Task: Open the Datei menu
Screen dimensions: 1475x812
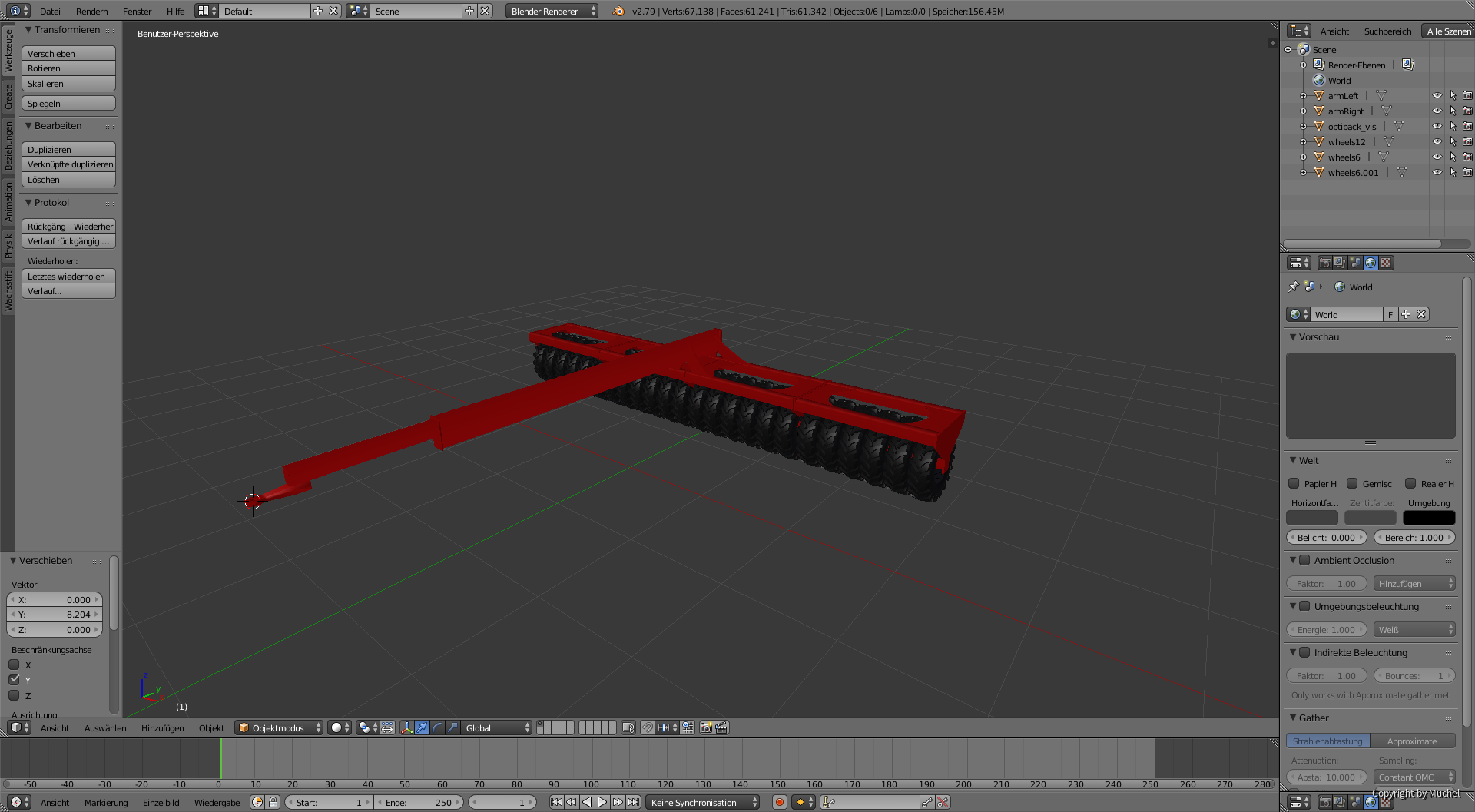Action: [50, 11]
